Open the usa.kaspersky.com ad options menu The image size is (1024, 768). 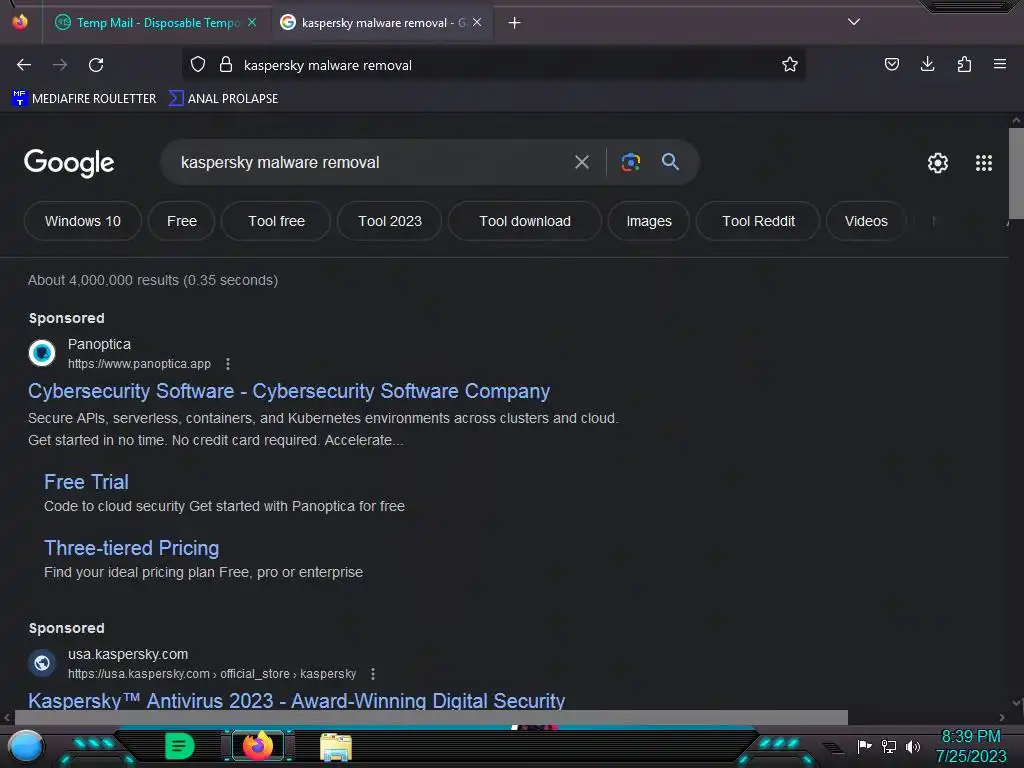click(373, 673)
